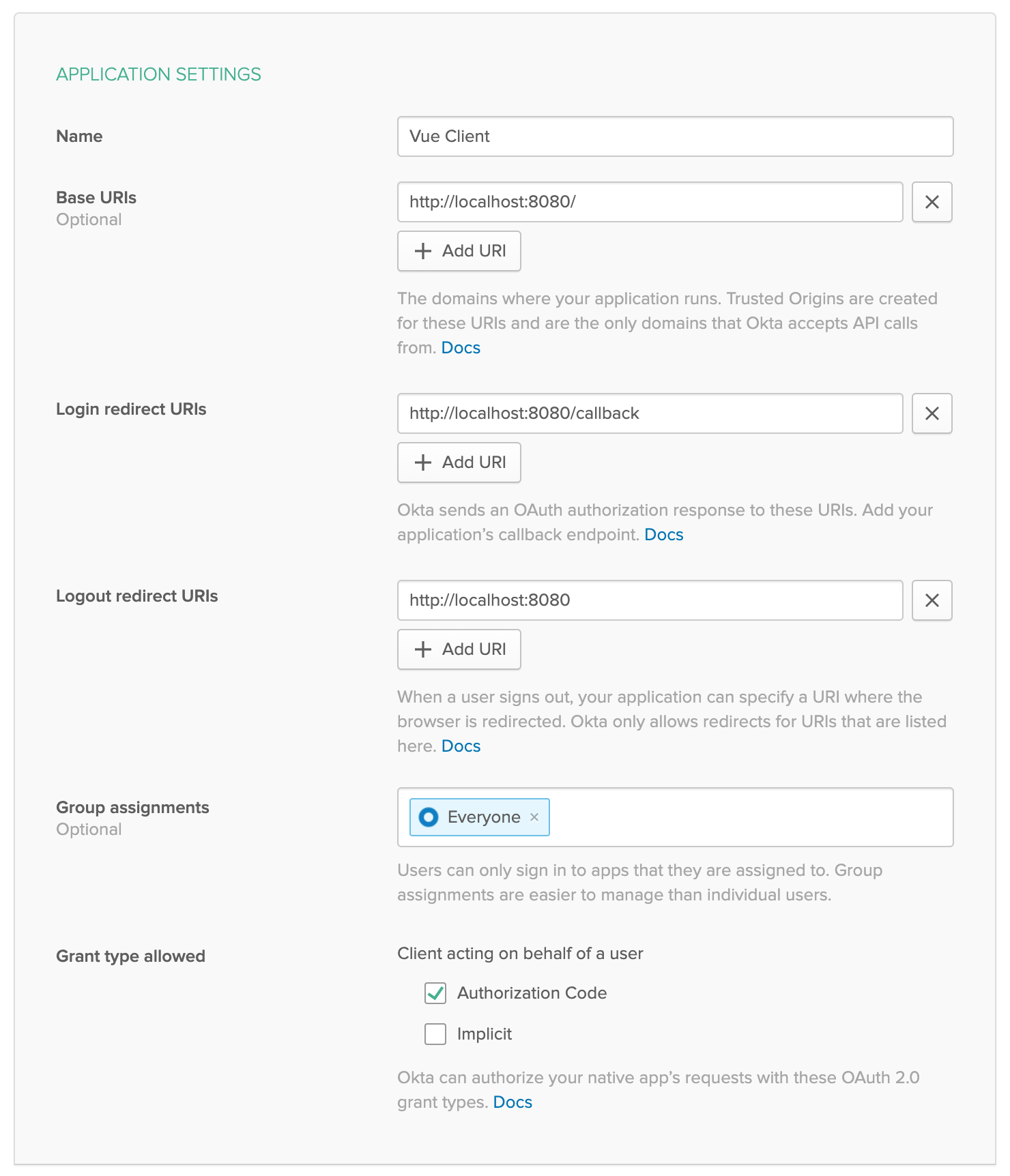The height and width of the screenshot is (1176, 1010).
Task: Delete the Login redirect callback URI
Action: (x=932, y=413)
